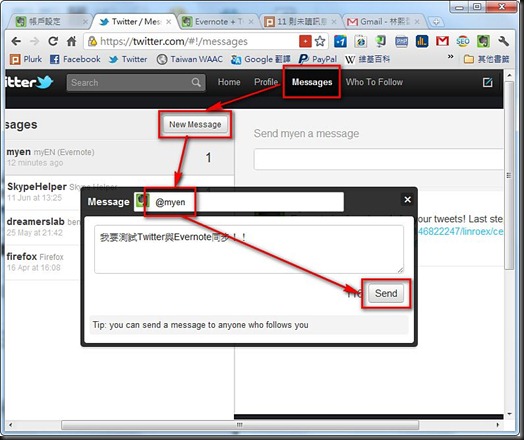Expand hidden bookmarks chevron
Viewport: 524px width, 440px height.
coord(450,57)
